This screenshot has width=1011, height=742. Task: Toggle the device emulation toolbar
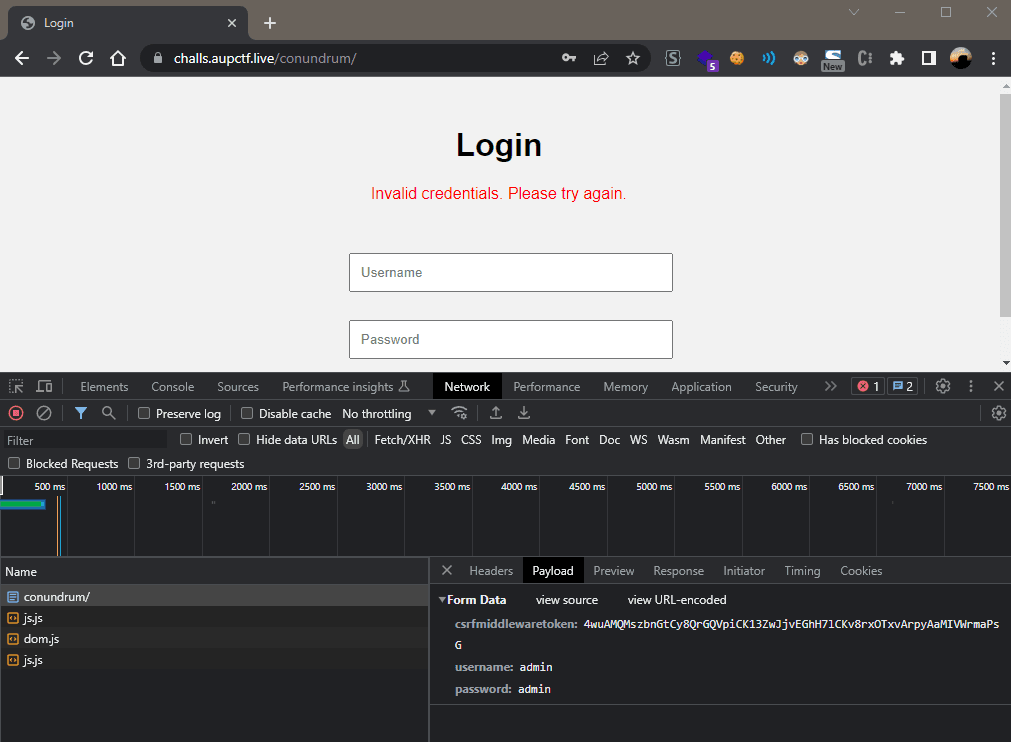point(44,386)
